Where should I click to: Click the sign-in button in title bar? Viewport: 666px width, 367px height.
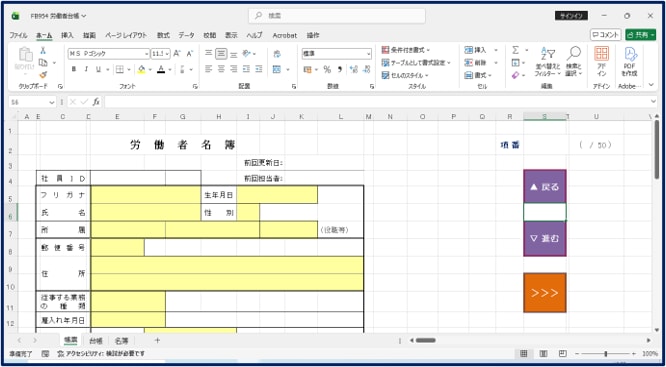point(571,16)
